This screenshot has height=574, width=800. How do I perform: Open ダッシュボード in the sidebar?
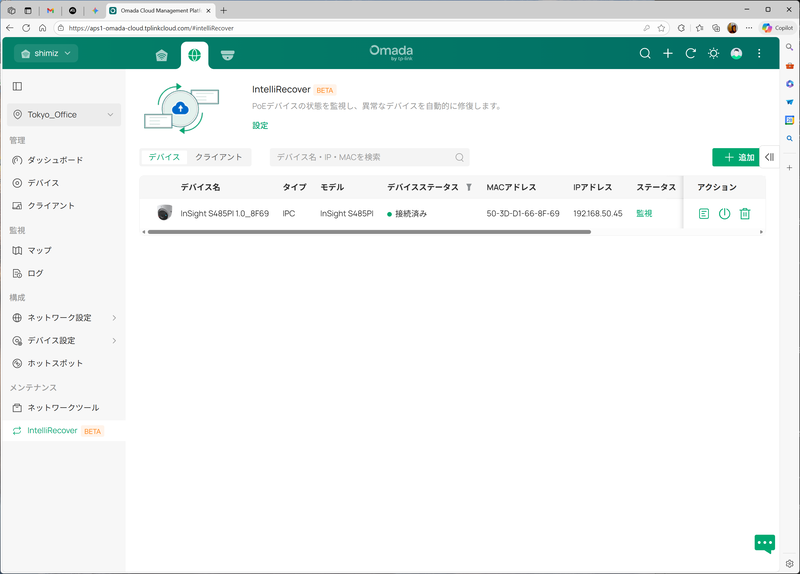pos(55,160)
